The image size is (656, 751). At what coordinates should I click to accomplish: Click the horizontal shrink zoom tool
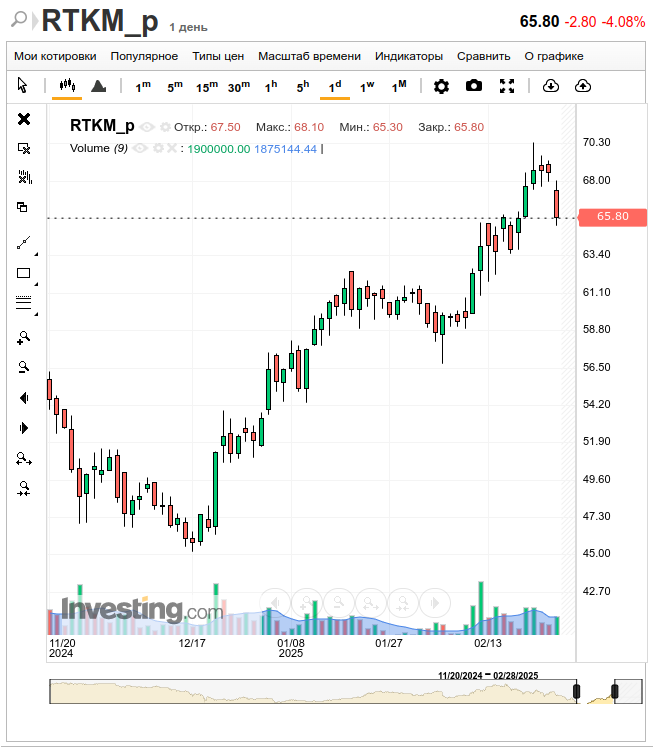pyautogui.click(x=24, y=489)
